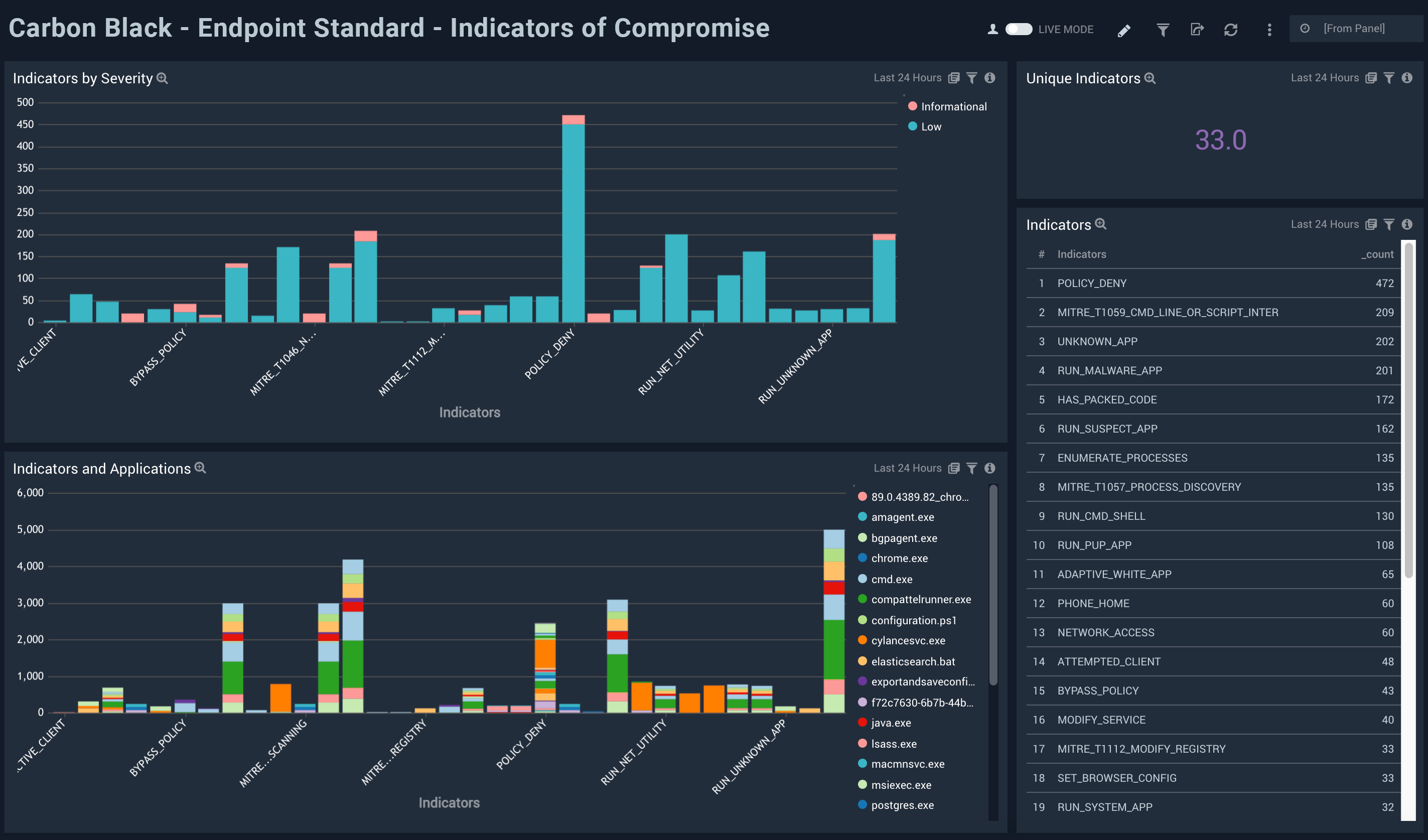The width and height of the screenshot is (1428, 840).
Task: Zoom the Indicators and Applications panel
Action: pos(200,468)
